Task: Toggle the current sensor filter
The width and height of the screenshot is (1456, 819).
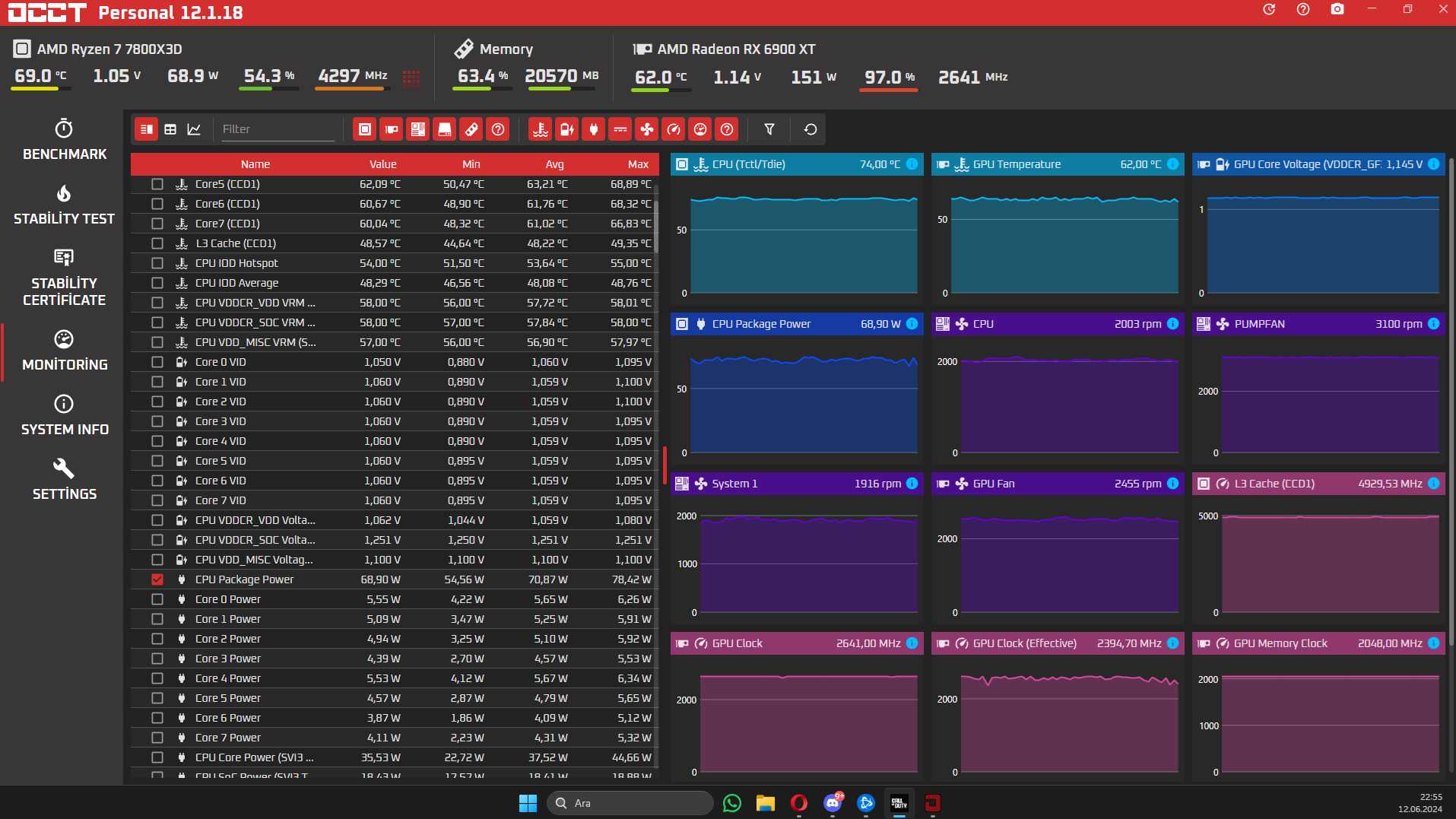Action: tap(620, 129)
